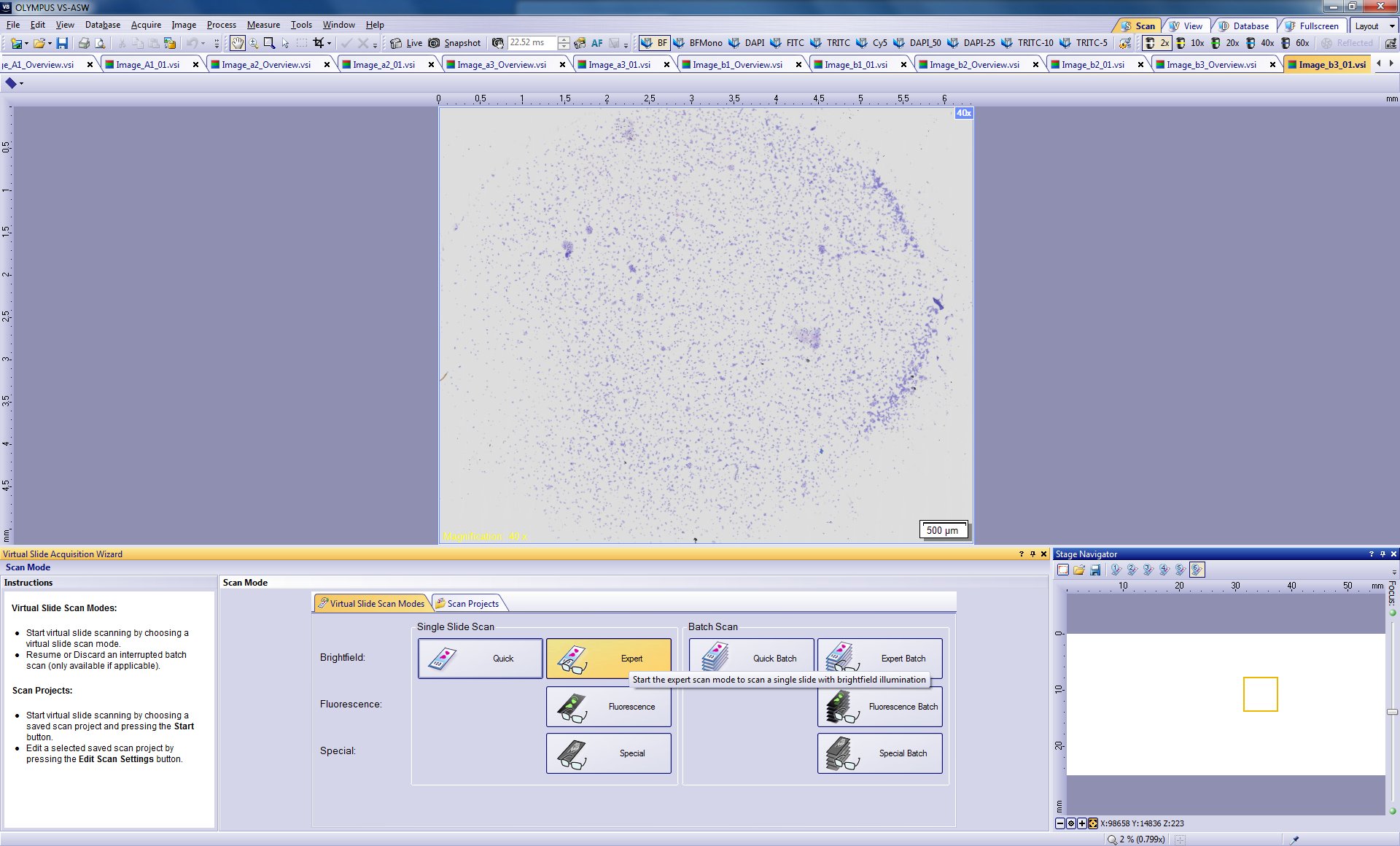Open the Acquire menu
The height and width of the screenshot is (846, 1400).
(x=146, y=25)
